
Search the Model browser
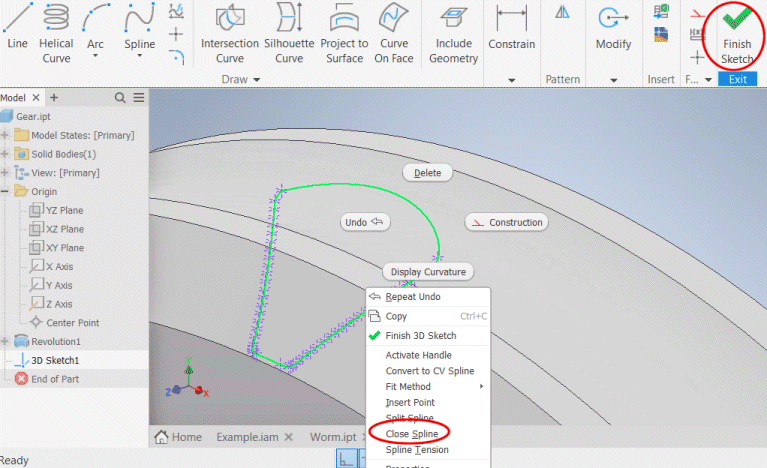point(120,98)
